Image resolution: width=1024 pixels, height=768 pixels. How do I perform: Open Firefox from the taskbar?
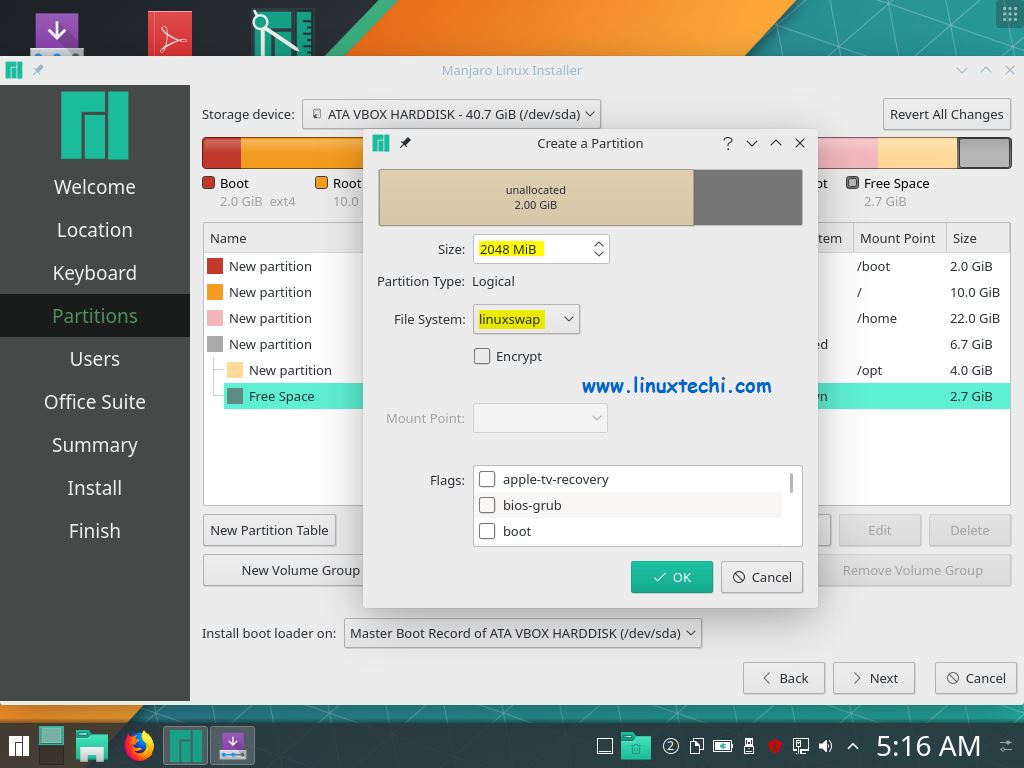coord(139,745)
